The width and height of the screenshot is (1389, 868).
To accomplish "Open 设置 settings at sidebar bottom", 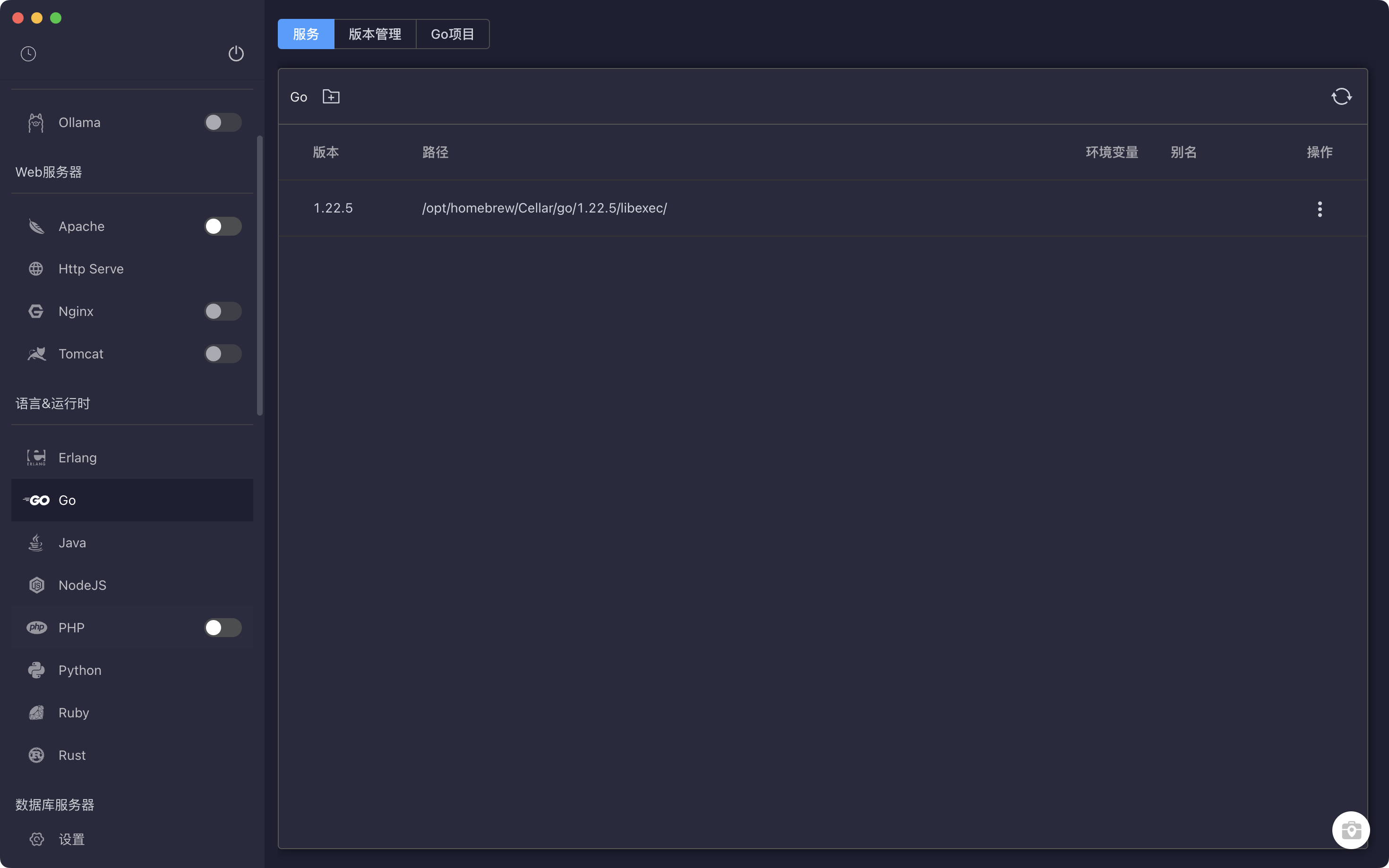I will click(71, 839).
